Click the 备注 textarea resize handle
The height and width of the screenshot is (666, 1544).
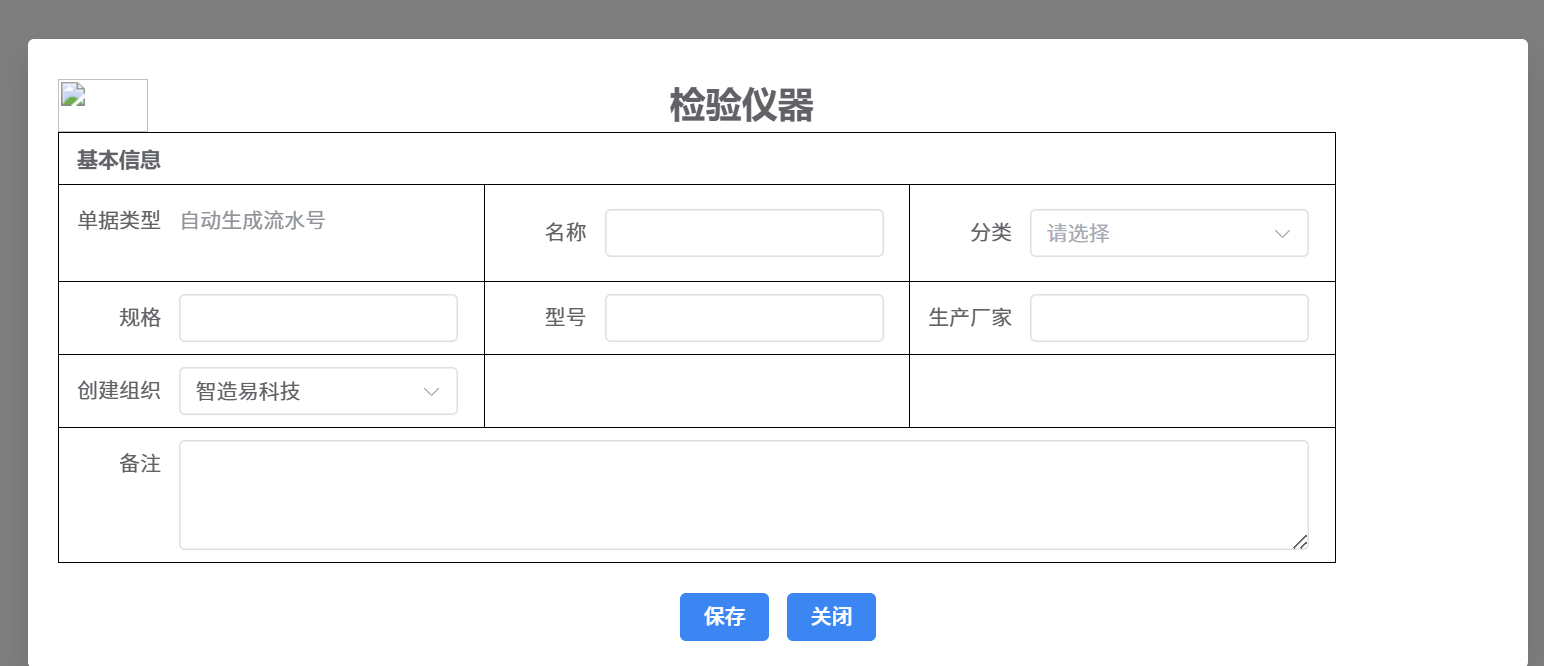(x=1300, y=542)
